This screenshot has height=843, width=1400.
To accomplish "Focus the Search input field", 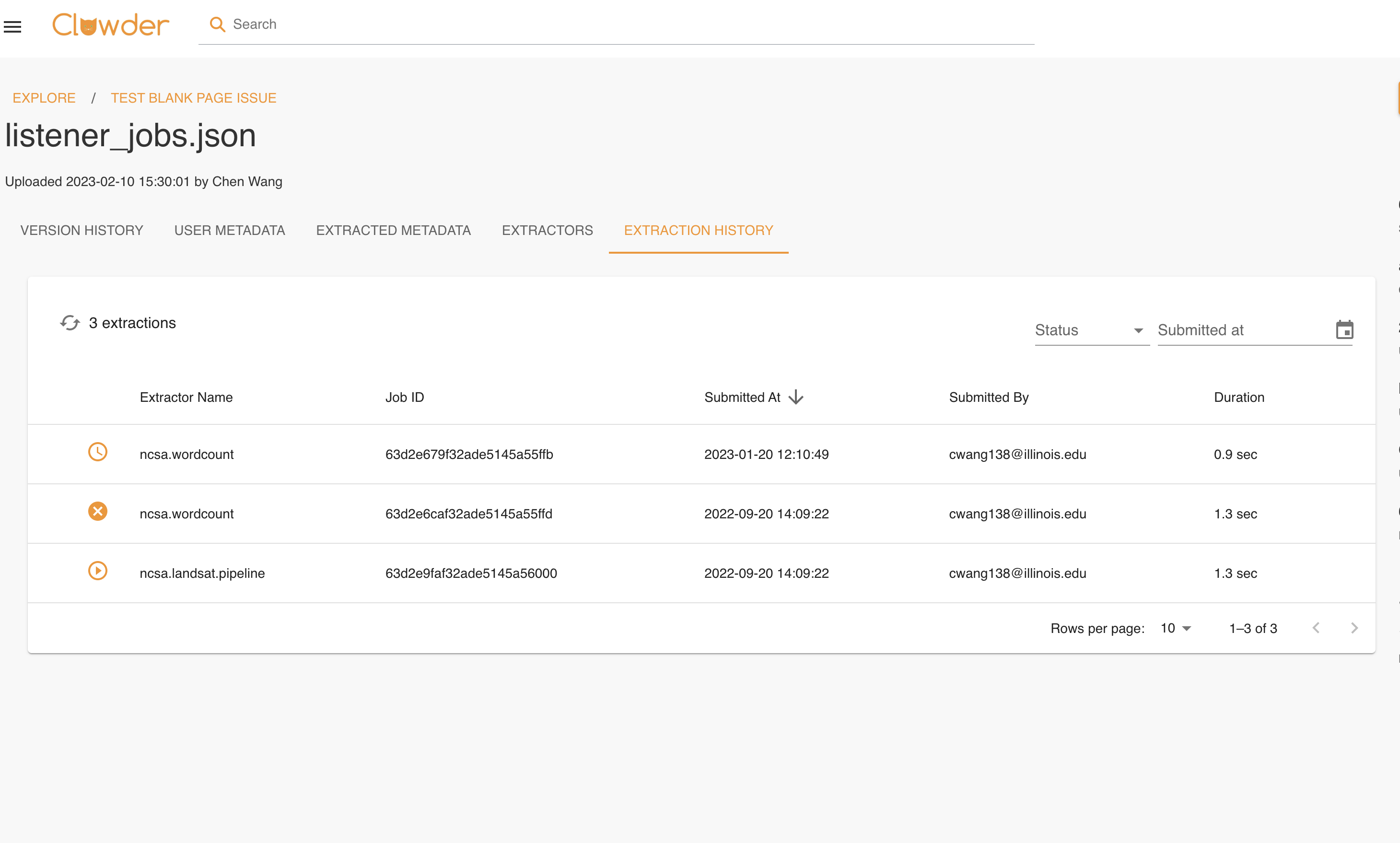I will [x=625, y=24].
